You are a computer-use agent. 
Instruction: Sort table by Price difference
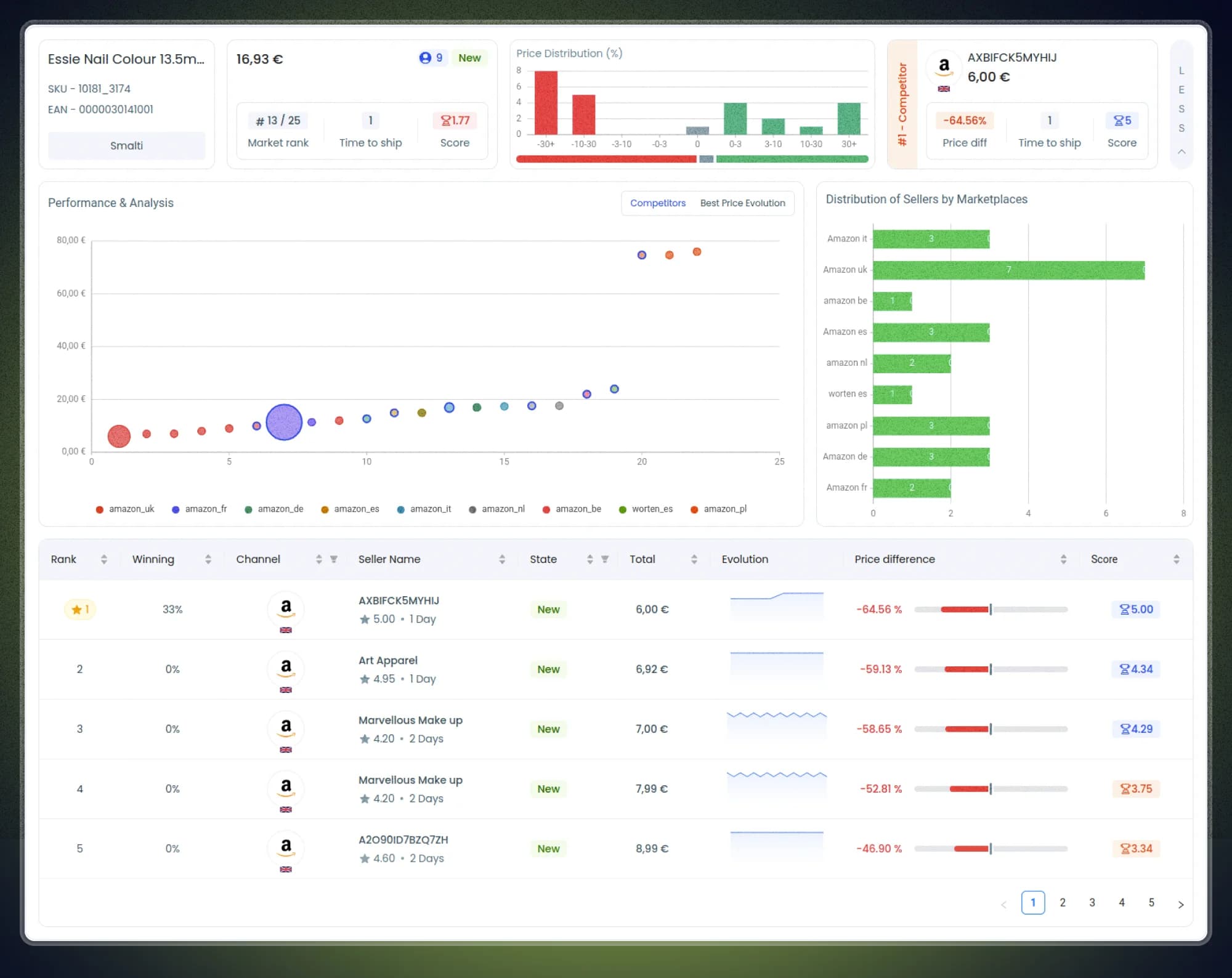(x=1064, y=559)
